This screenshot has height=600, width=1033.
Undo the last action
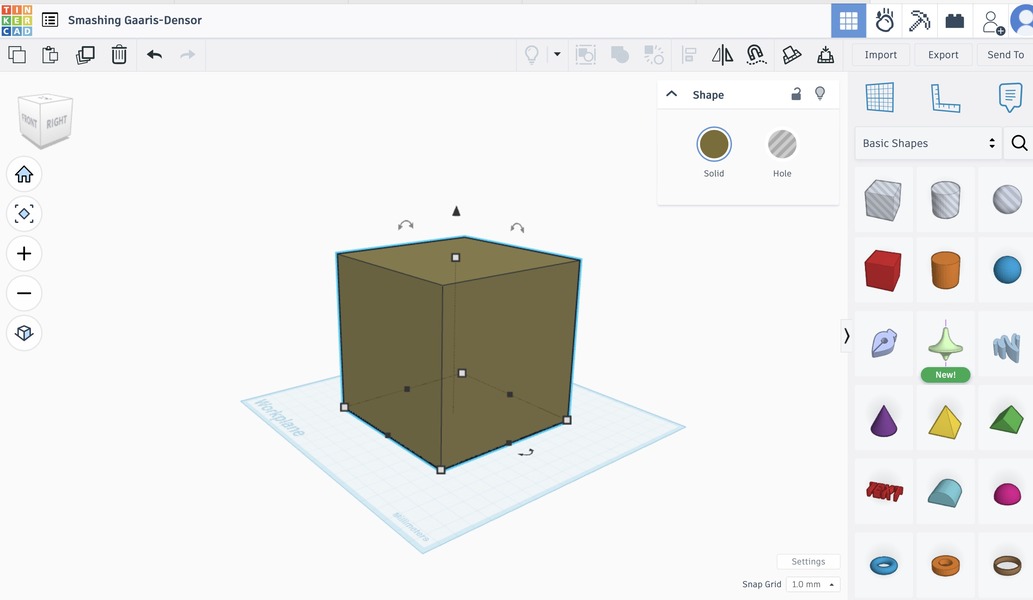tap(154, 55)
